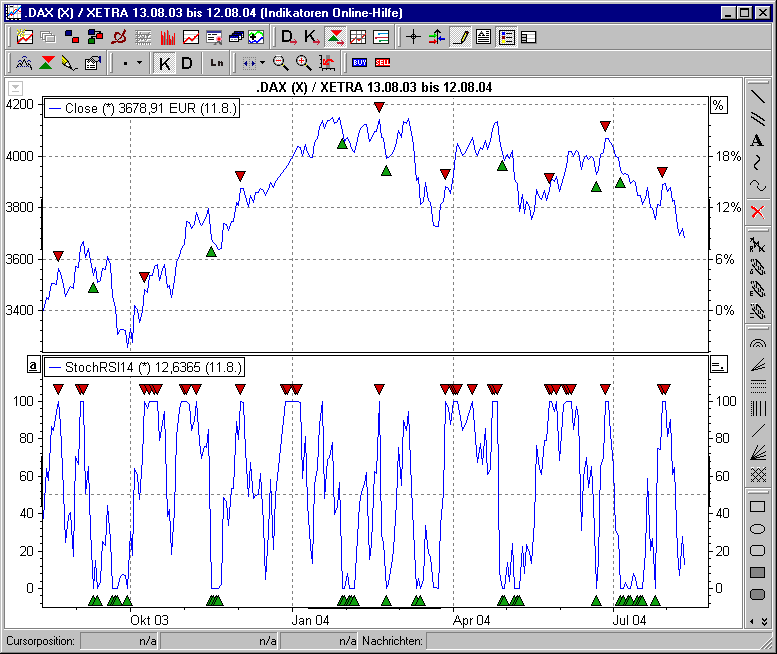Zoom in with the plus magnifier

[303, 63]
